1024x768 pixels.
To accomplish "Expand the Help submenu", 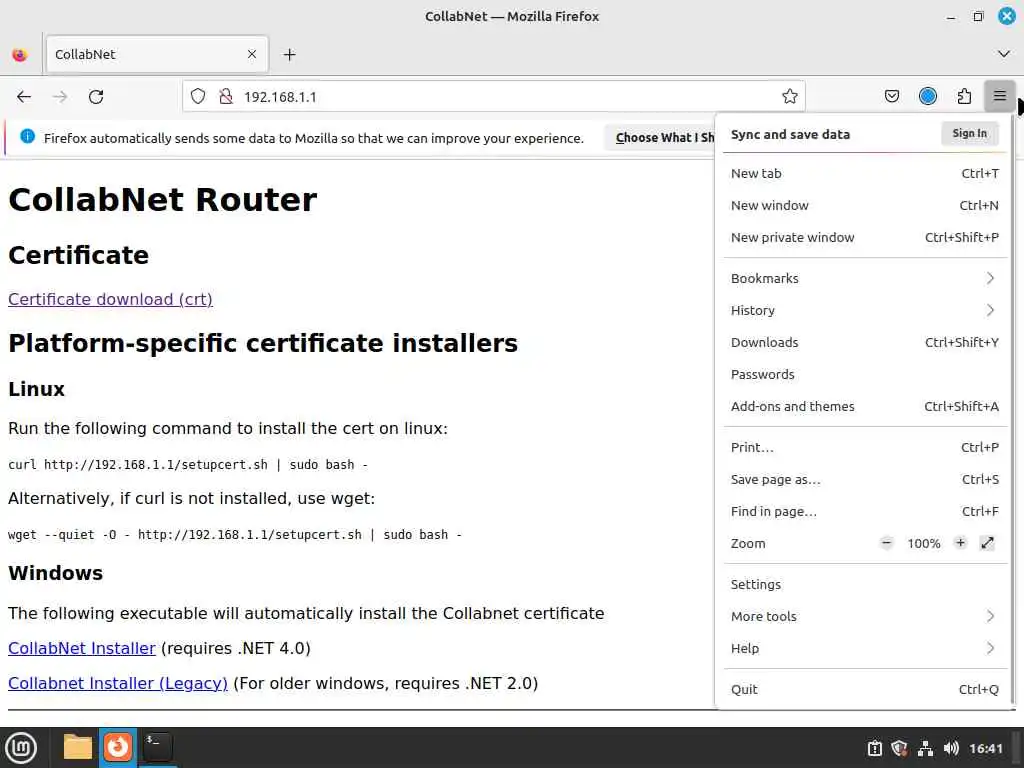I will (x=865, y=648).
